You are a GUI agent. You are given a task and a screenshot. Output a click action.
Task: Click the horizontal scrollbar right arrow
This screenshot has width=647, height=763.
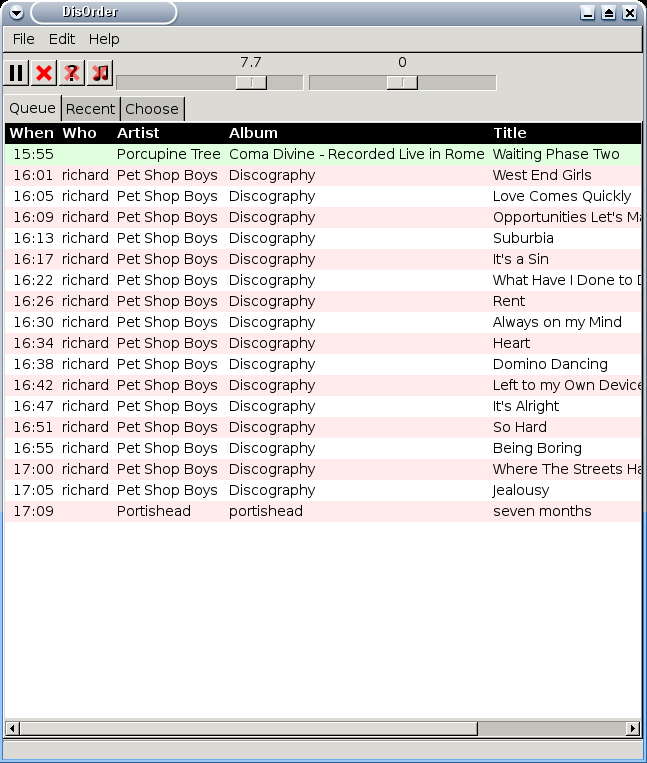[x=632, y=728]
